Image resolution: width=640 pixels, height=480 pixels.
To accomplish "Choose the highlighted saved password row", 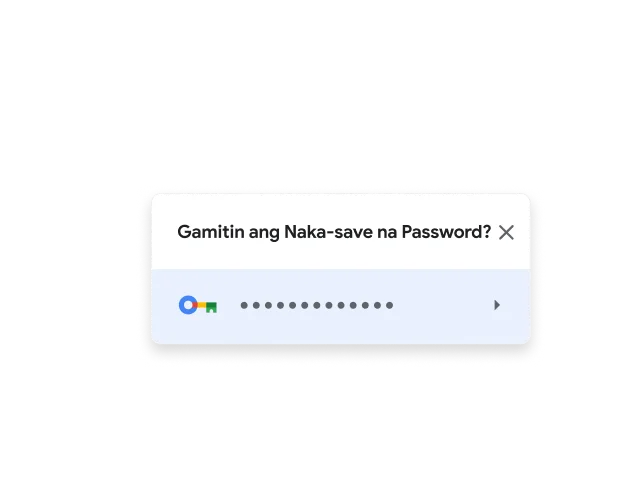I will coord(341,306).
